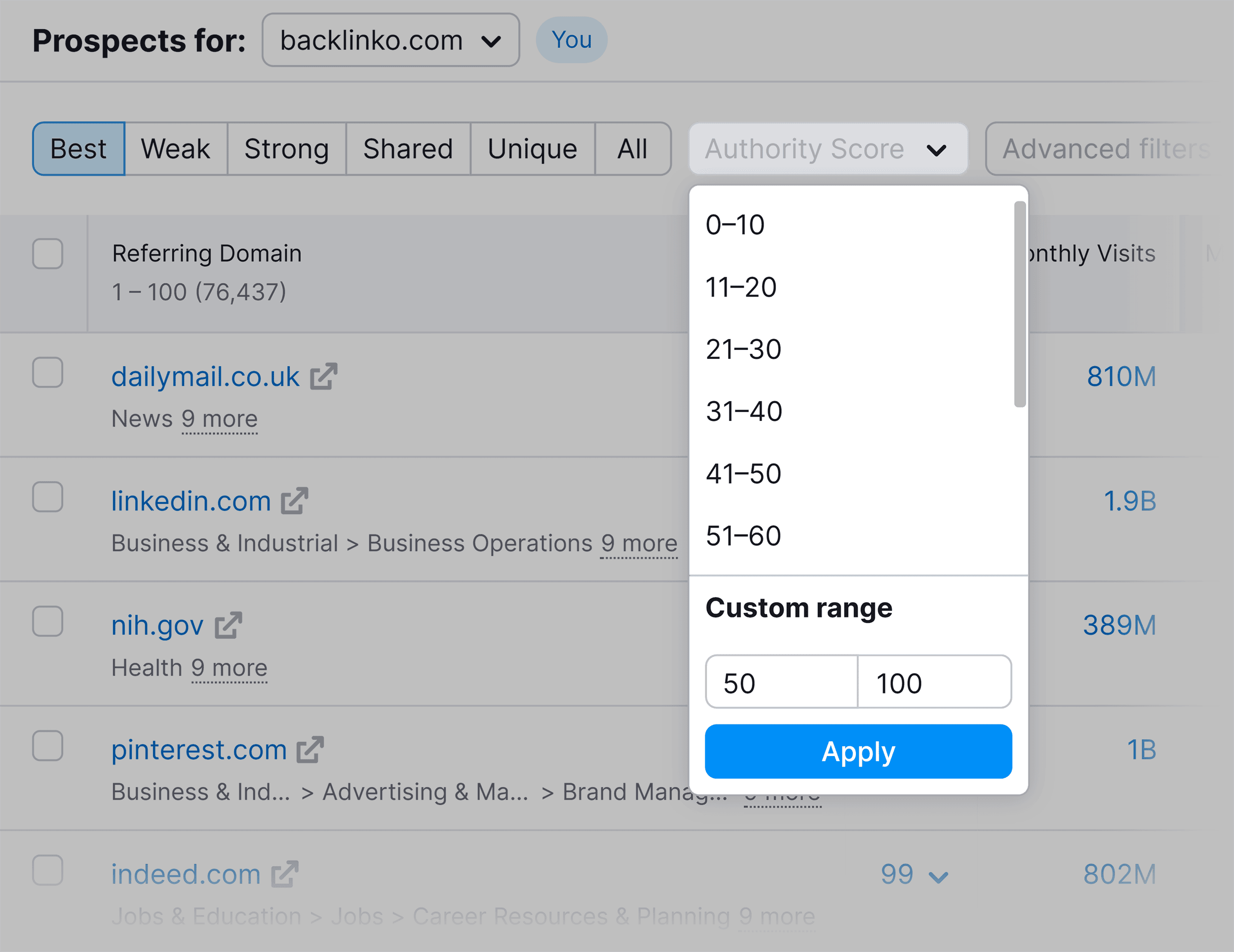This screenshot has width=1234, height=952.
Task: Open the nih.gov domain link
Action: [x=157, y=625]
